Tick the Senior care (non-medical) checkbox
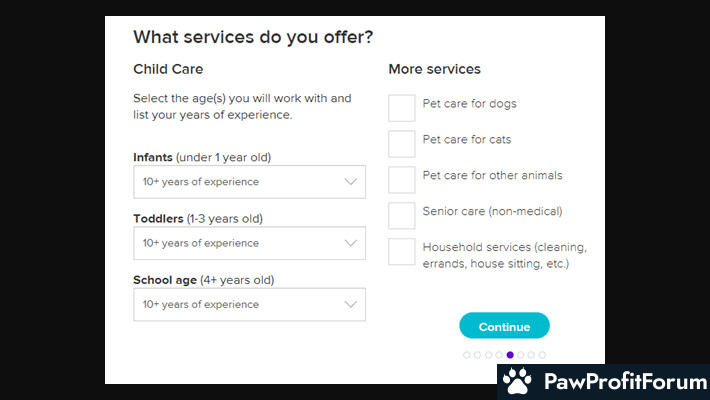 click(401, 215)
